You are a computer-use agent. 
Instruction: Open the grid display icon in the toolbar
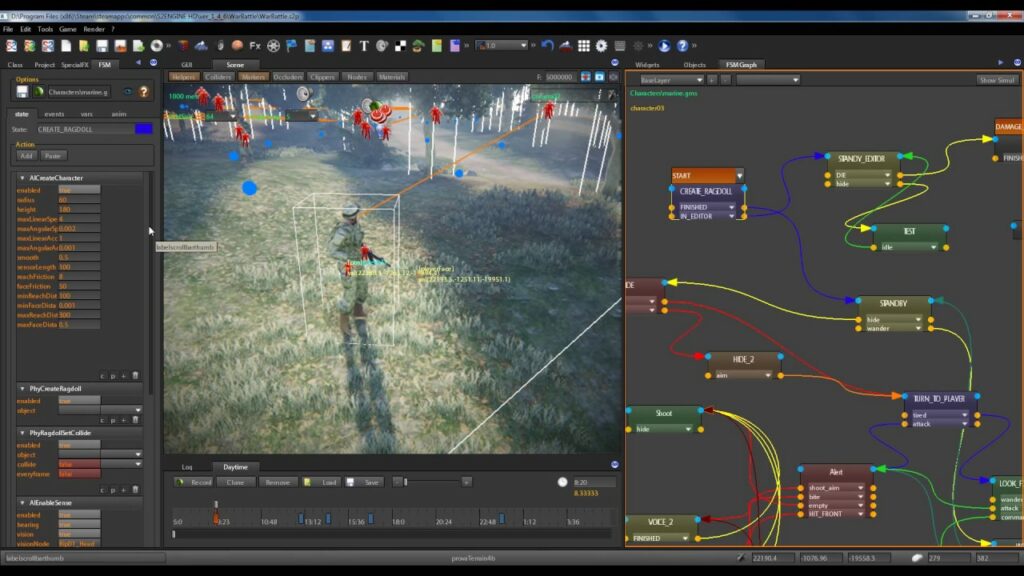click(x=586, y=43)
